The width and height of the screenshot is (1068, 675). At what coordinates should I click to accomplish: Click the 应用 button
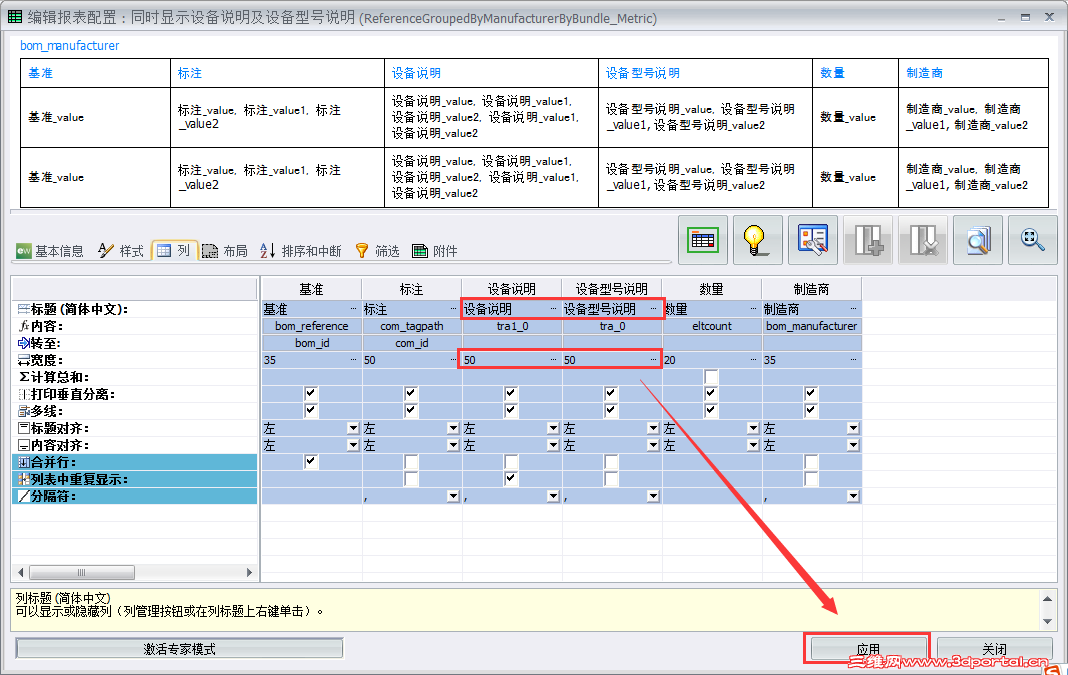(x=866, y=648)
